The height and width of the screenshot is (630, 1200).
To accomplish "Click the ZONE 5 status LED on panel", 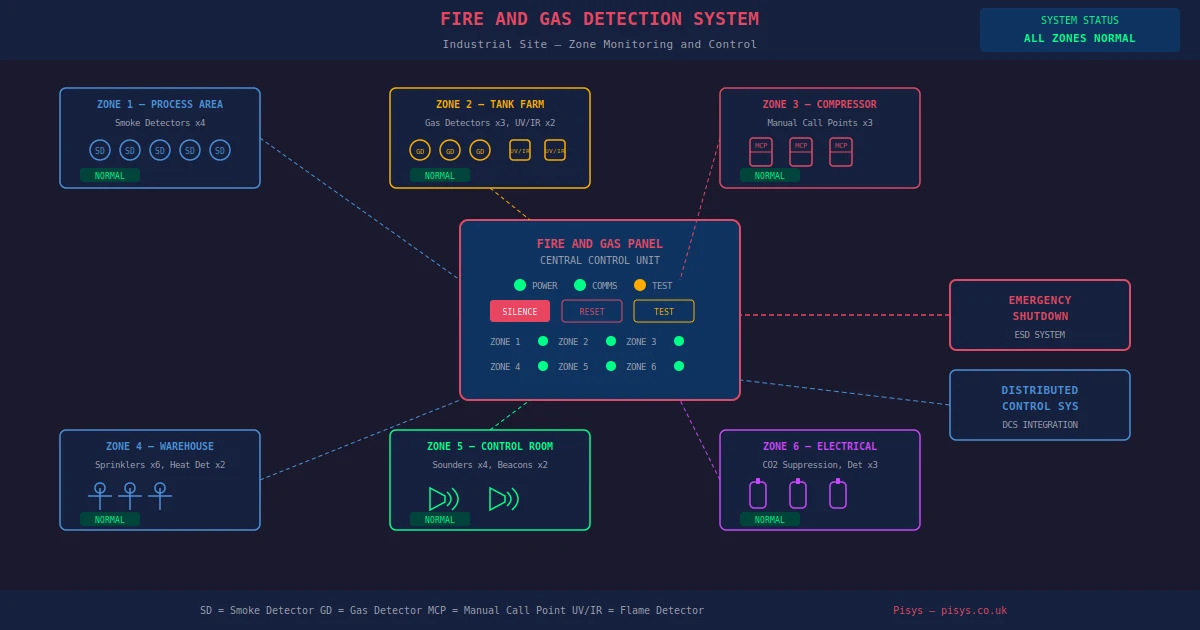I will coord(611,366).
